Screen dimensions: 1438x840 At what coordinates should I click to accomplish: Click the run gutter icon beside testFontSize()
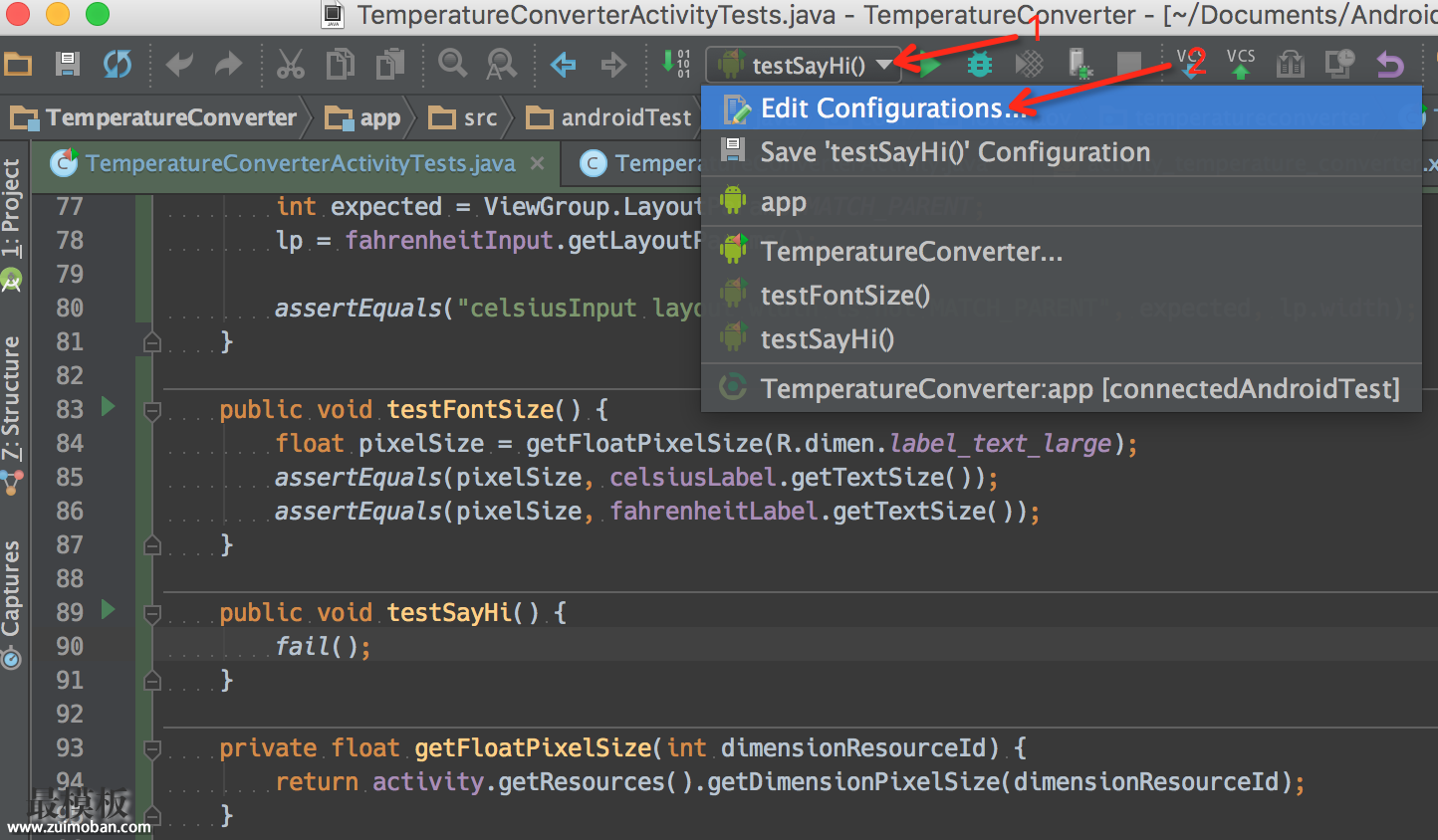[x=109, y=407]
